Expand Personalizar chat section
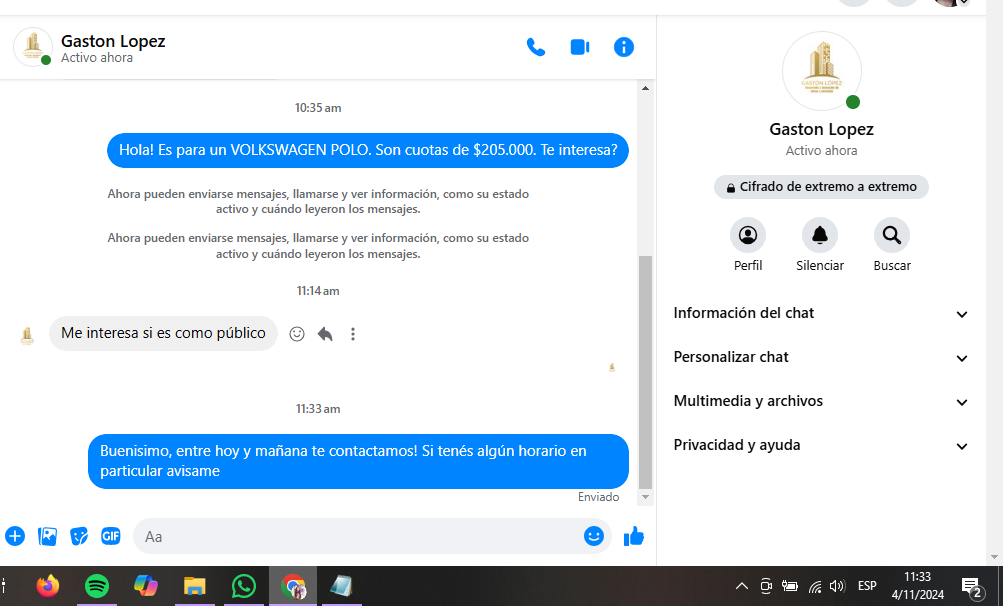 point(821,357)
